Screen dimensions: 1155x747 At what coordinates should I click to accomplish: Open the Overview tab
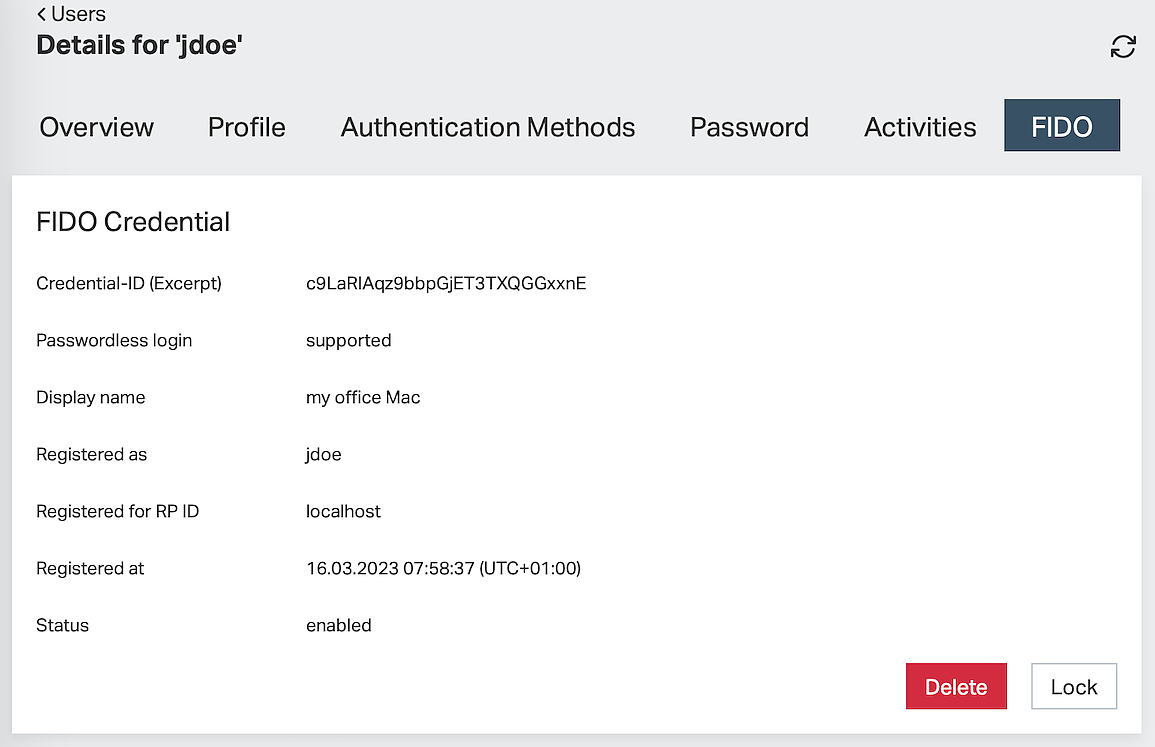tap(97, 127)
